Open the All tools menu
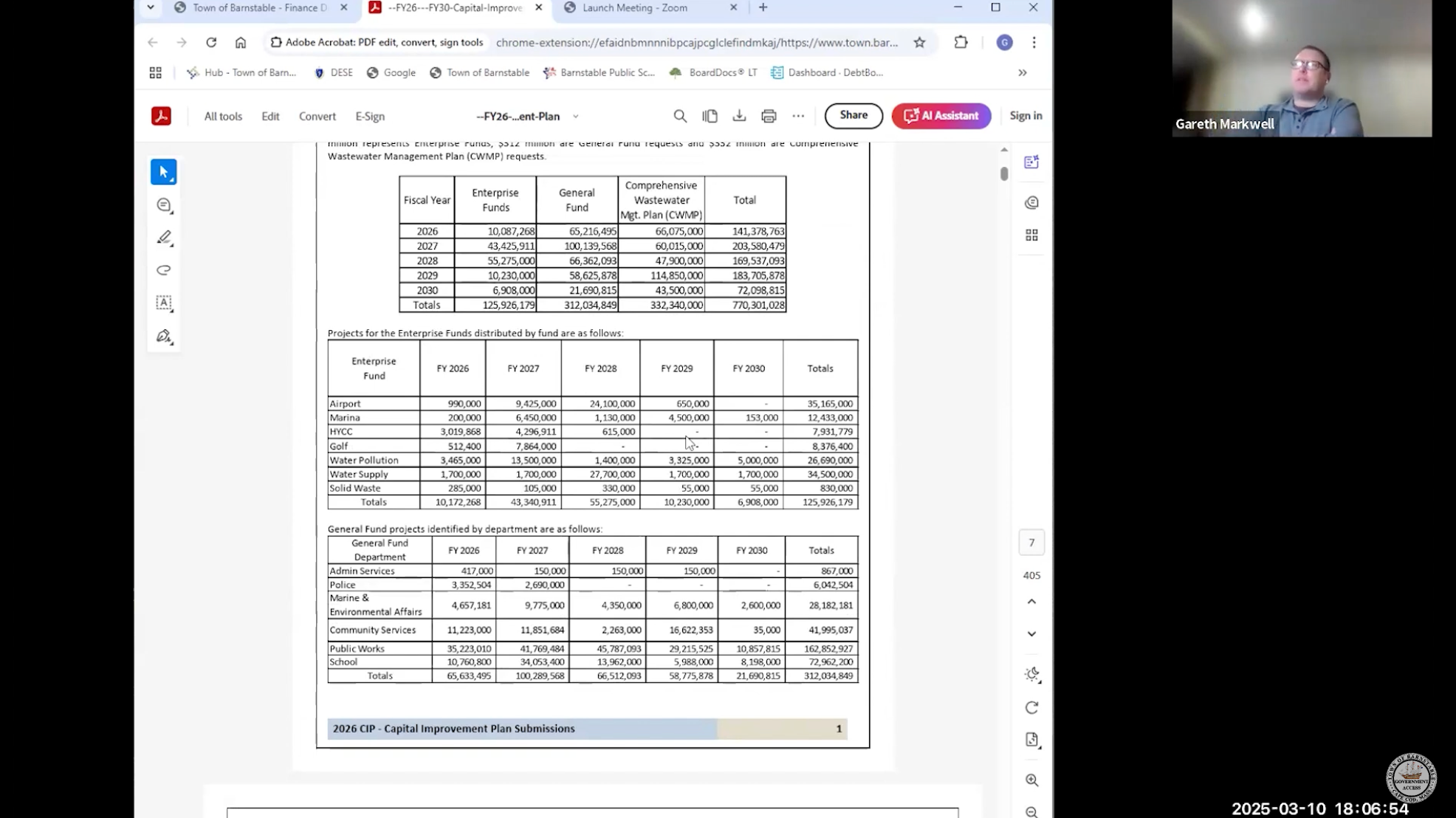1456x818 pixels. coord(223,117)
